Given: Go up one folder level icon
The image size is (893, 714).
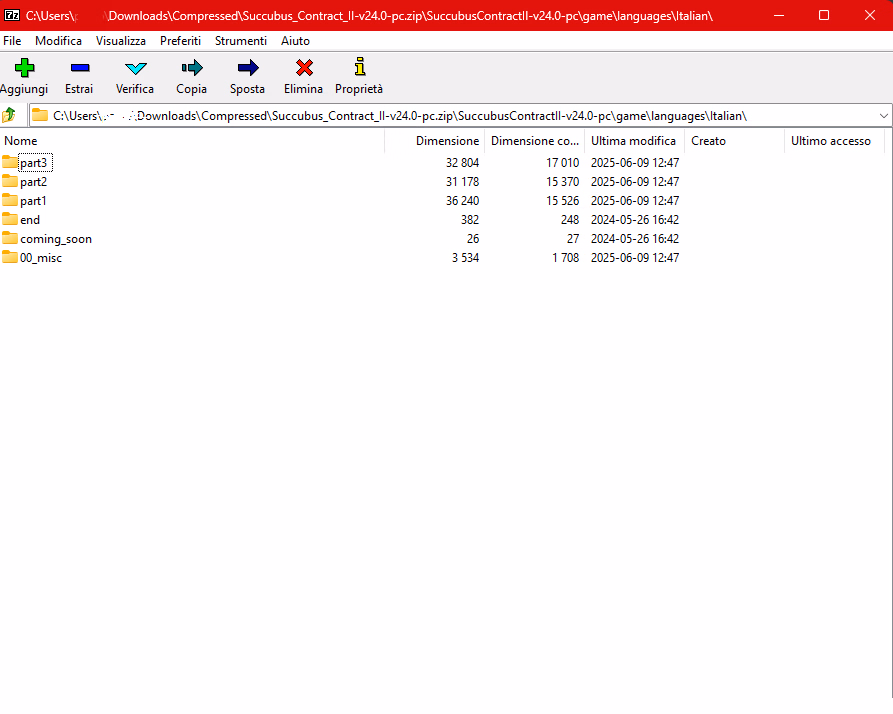Looking at the screenshot, I should click(x=10, y=115).
